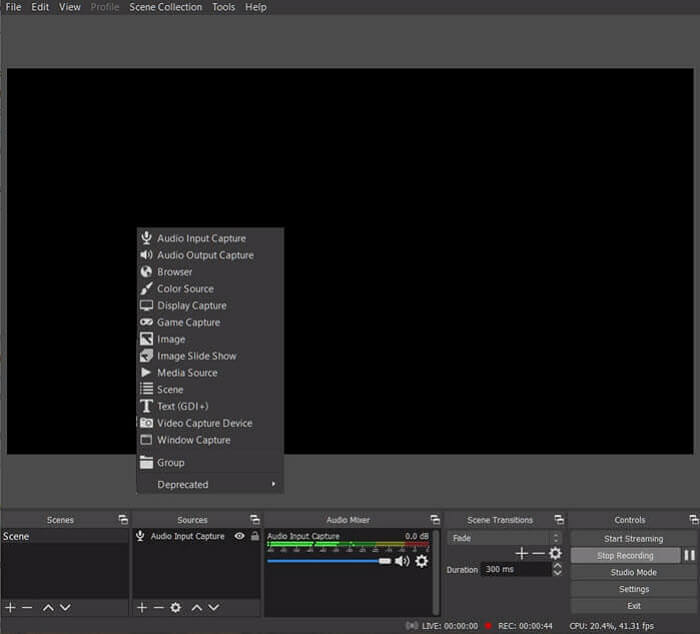Click the Audio Input Capture volume slider
This screenshot has width=700, height=634.
(328, 561)
